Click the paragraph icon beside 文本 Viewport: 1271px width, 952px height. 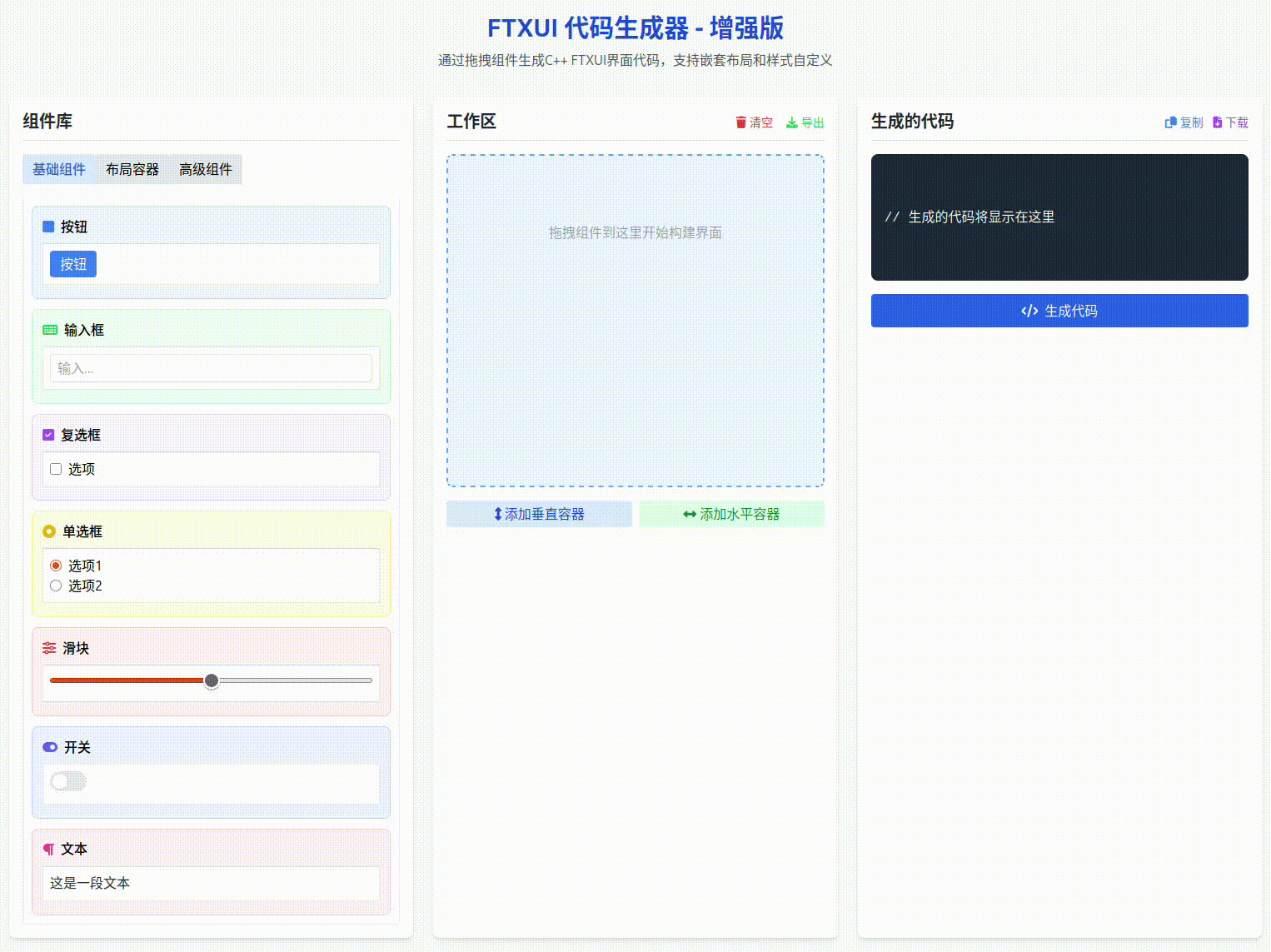[x=48, y=850]
